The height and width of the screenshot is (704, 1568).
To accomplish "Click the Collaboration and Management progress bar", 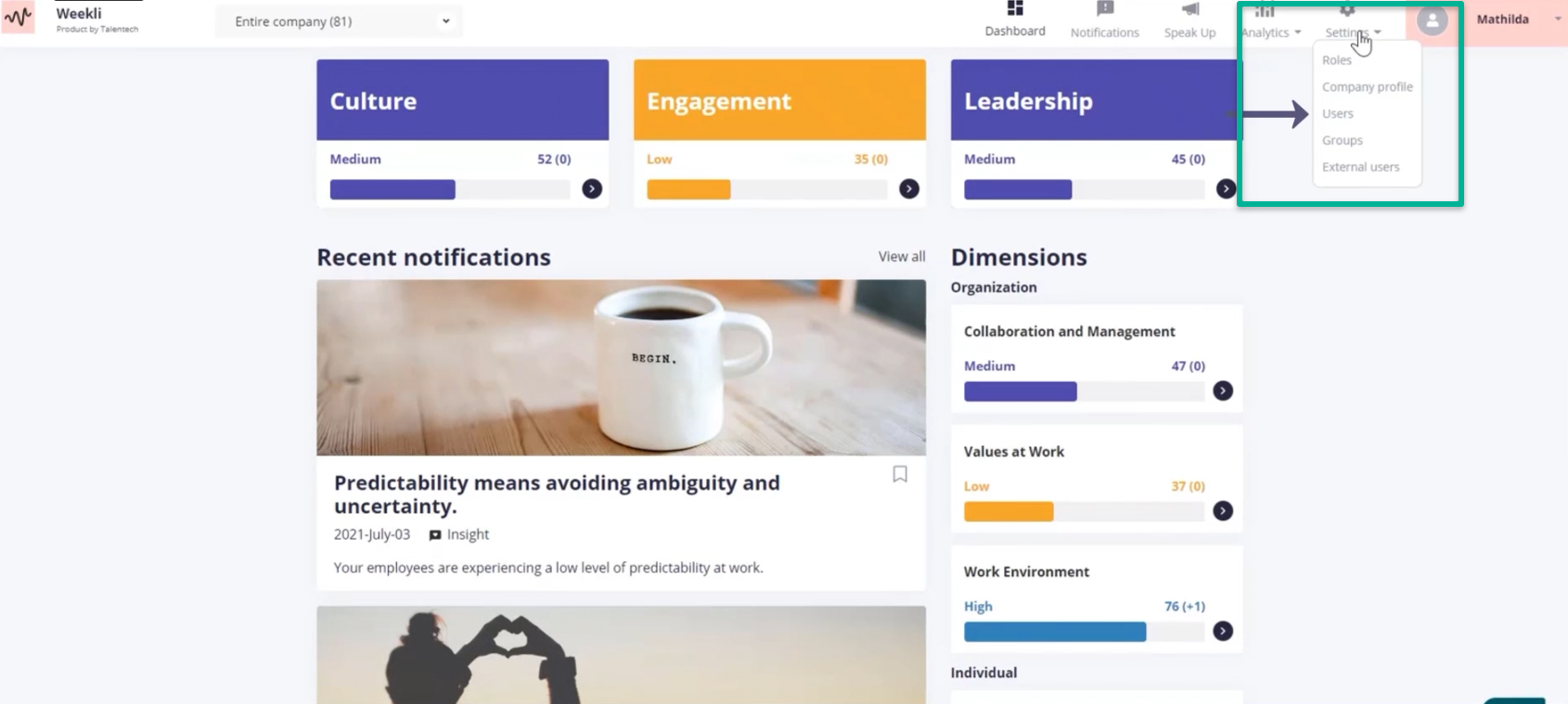I will click(1084, 391).
